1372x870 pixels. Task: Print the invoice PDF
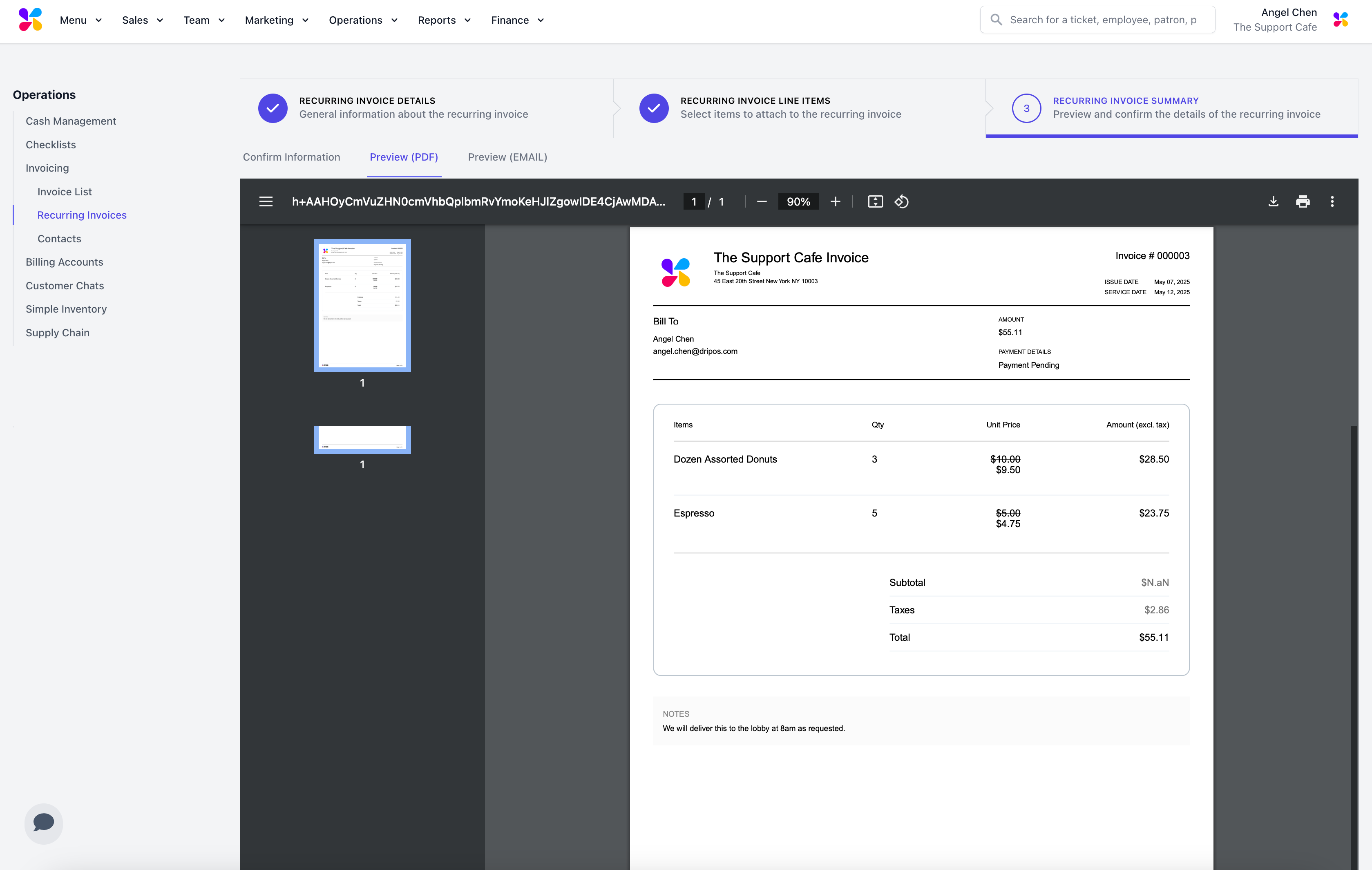click(1303, 202)
